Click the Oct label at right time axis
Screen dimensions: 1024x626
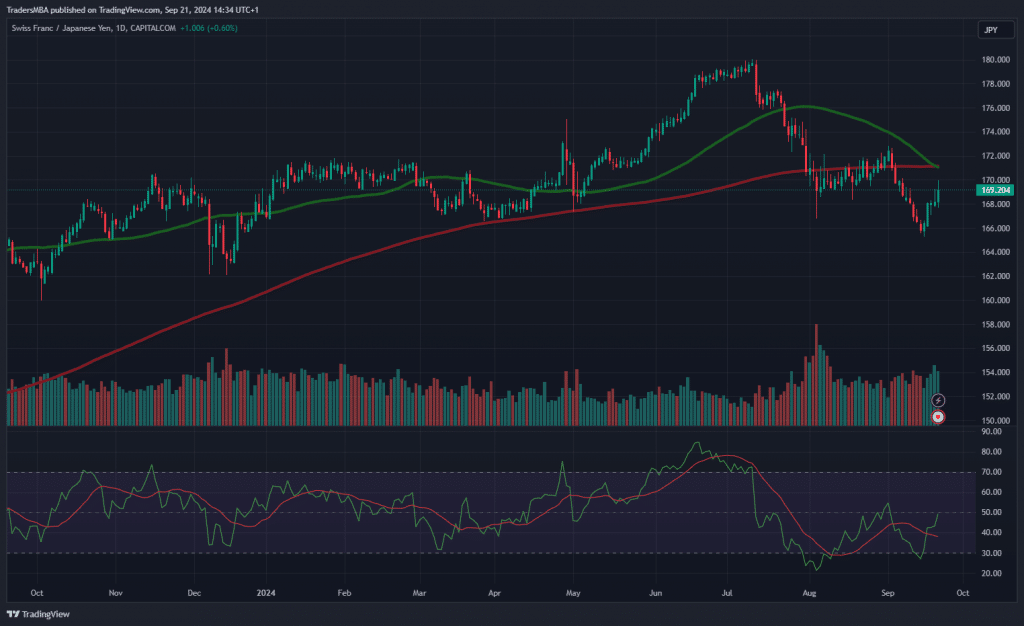(962, 592)
